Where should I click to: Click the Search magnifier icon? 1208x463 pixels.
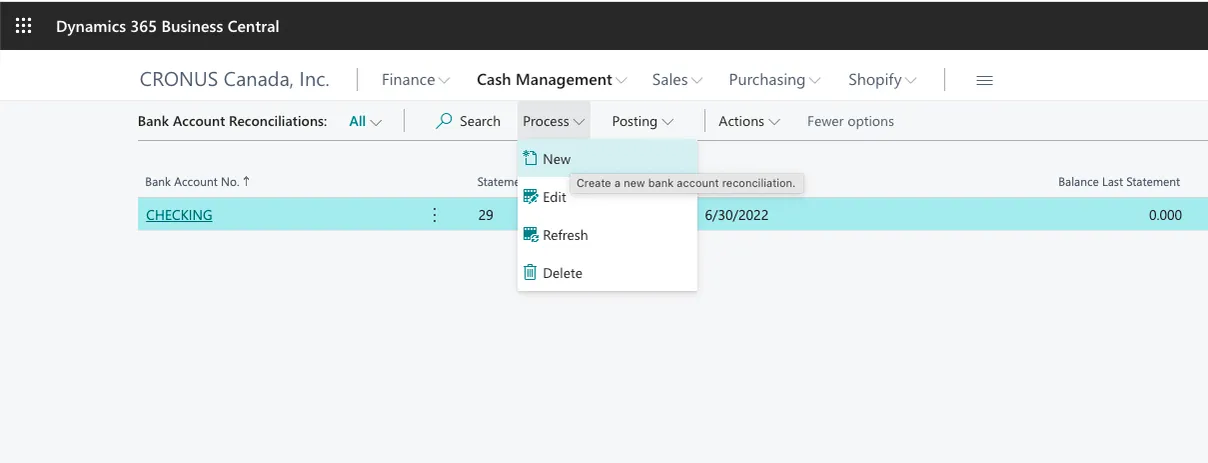coord(444,121)
